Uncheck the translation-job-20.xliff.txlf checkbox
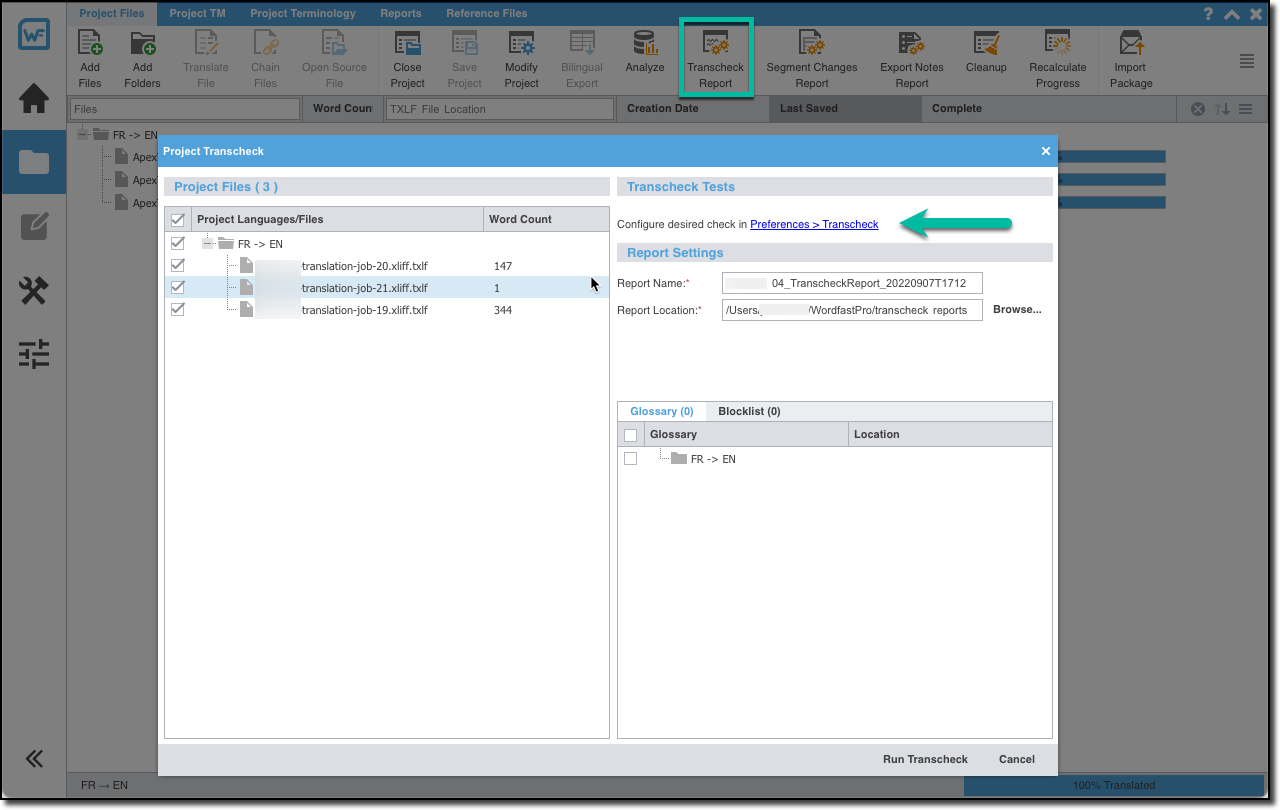 [x=178, y=265]
